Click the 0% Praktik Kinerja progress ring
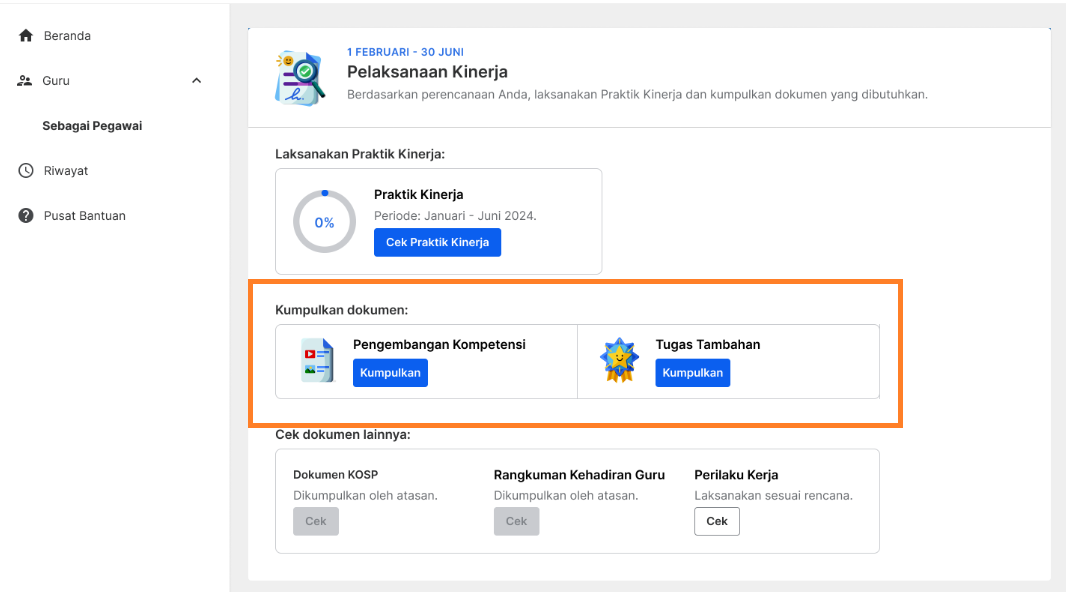Viewport: 1066px width, 592px height. coord(324,222)
